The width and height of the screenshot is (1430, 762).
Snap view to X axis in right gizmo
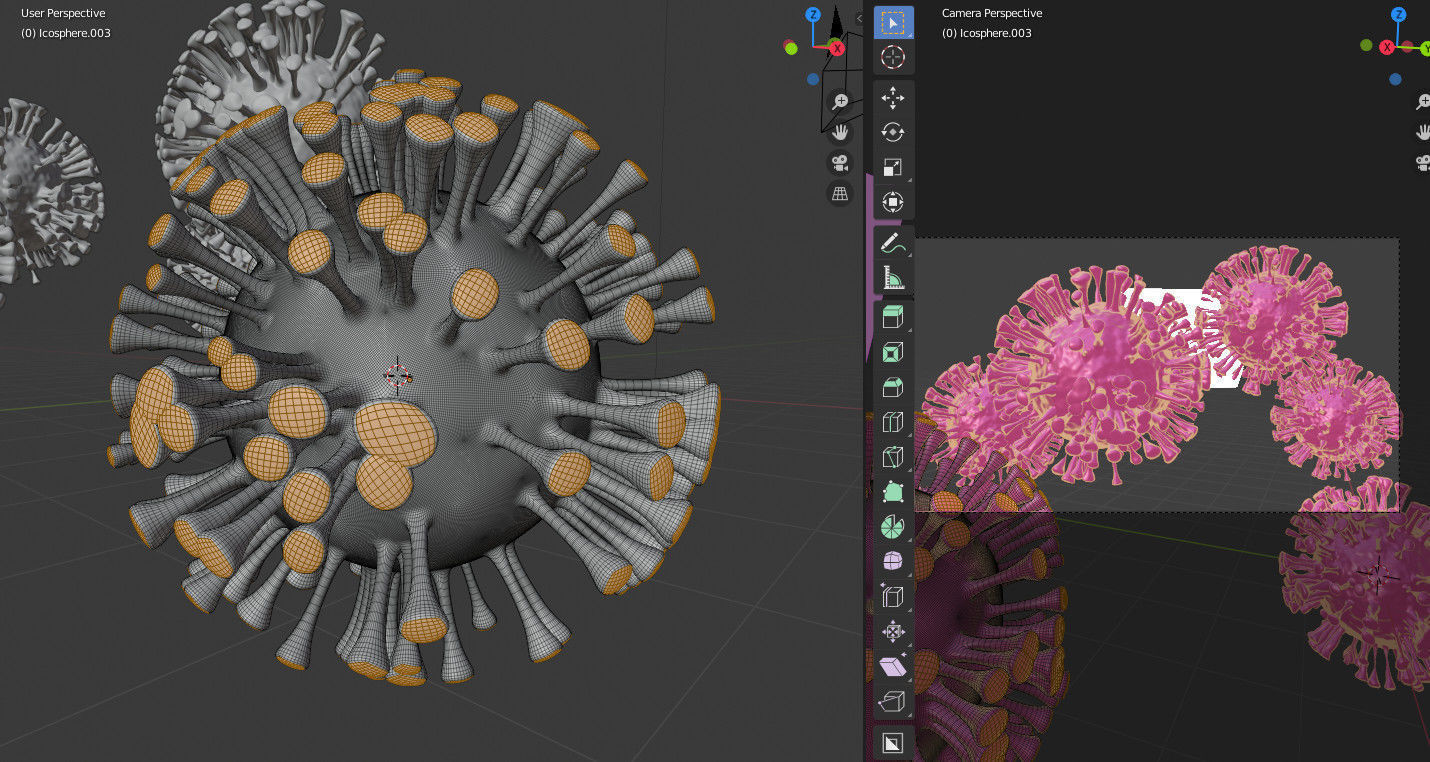tap(1388, 47)
